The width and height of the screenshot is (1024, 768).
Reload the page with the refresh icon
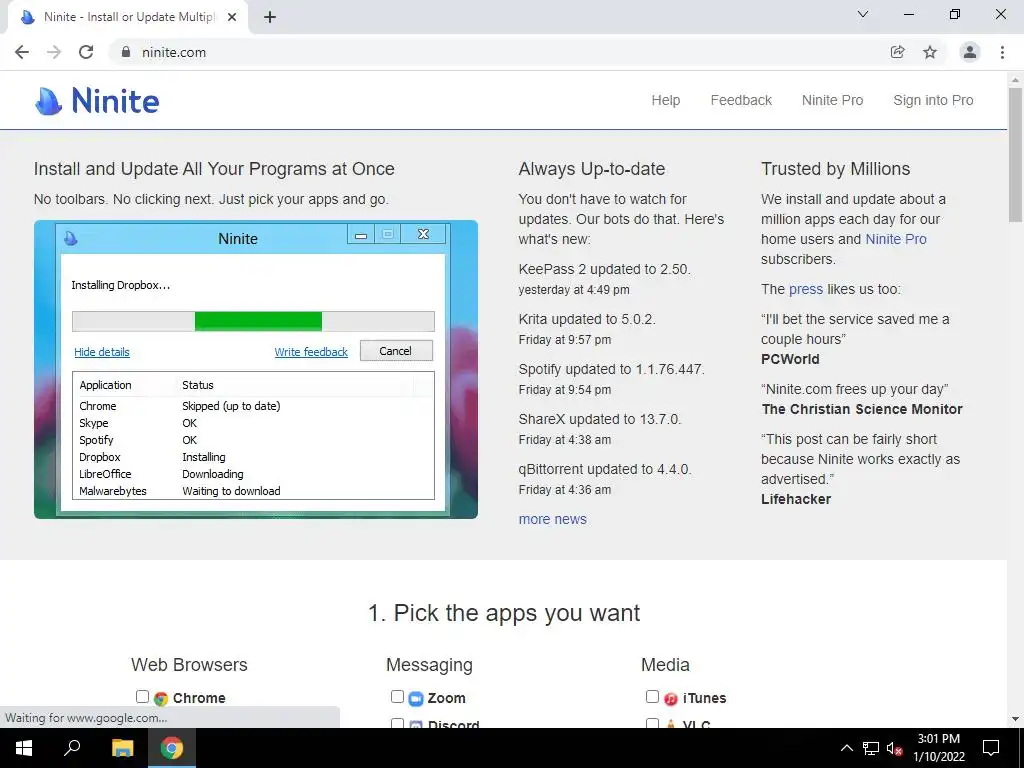pos(86,52)
